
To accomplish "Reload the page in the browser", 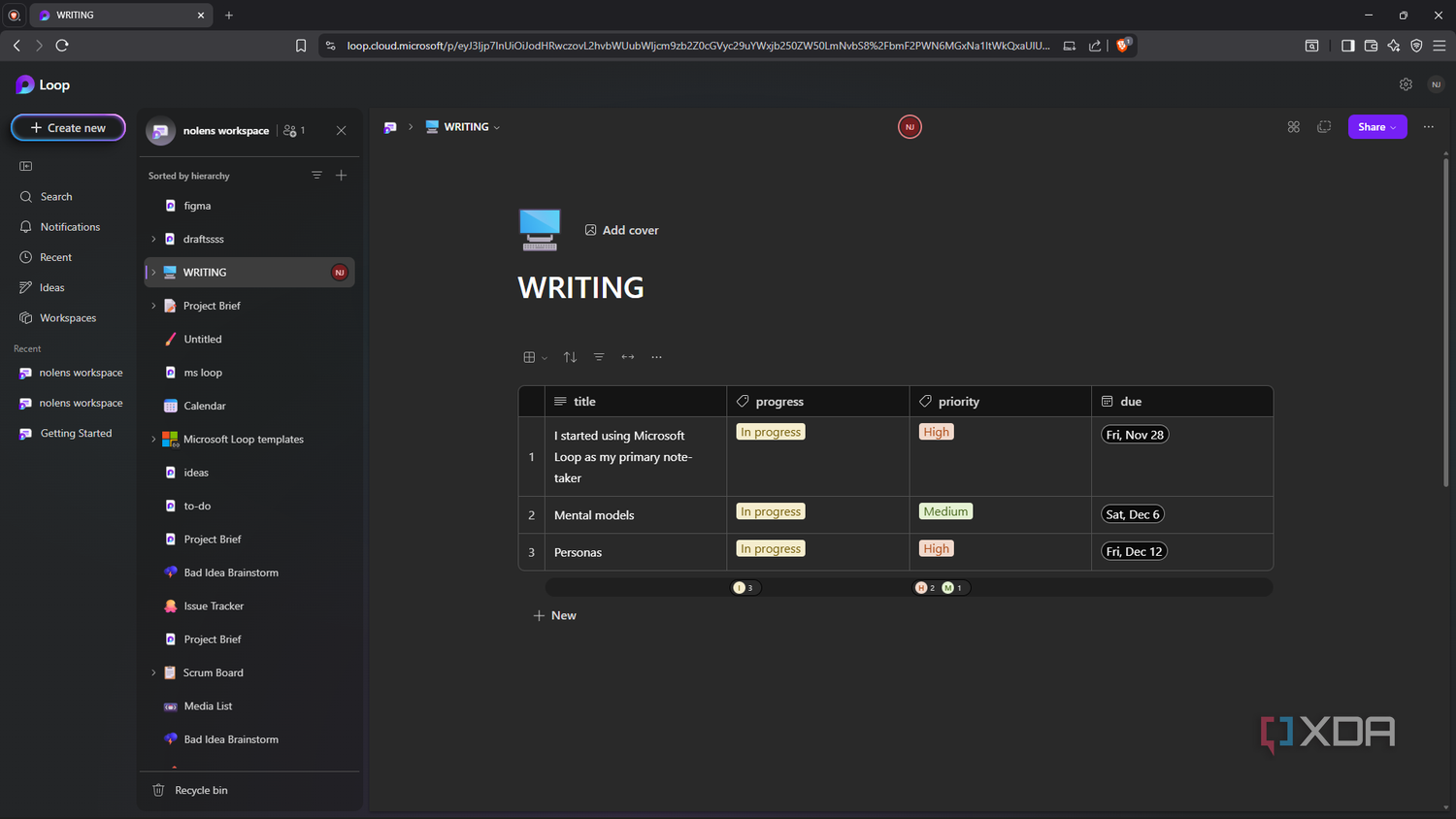I will click(x=62, y=46).
